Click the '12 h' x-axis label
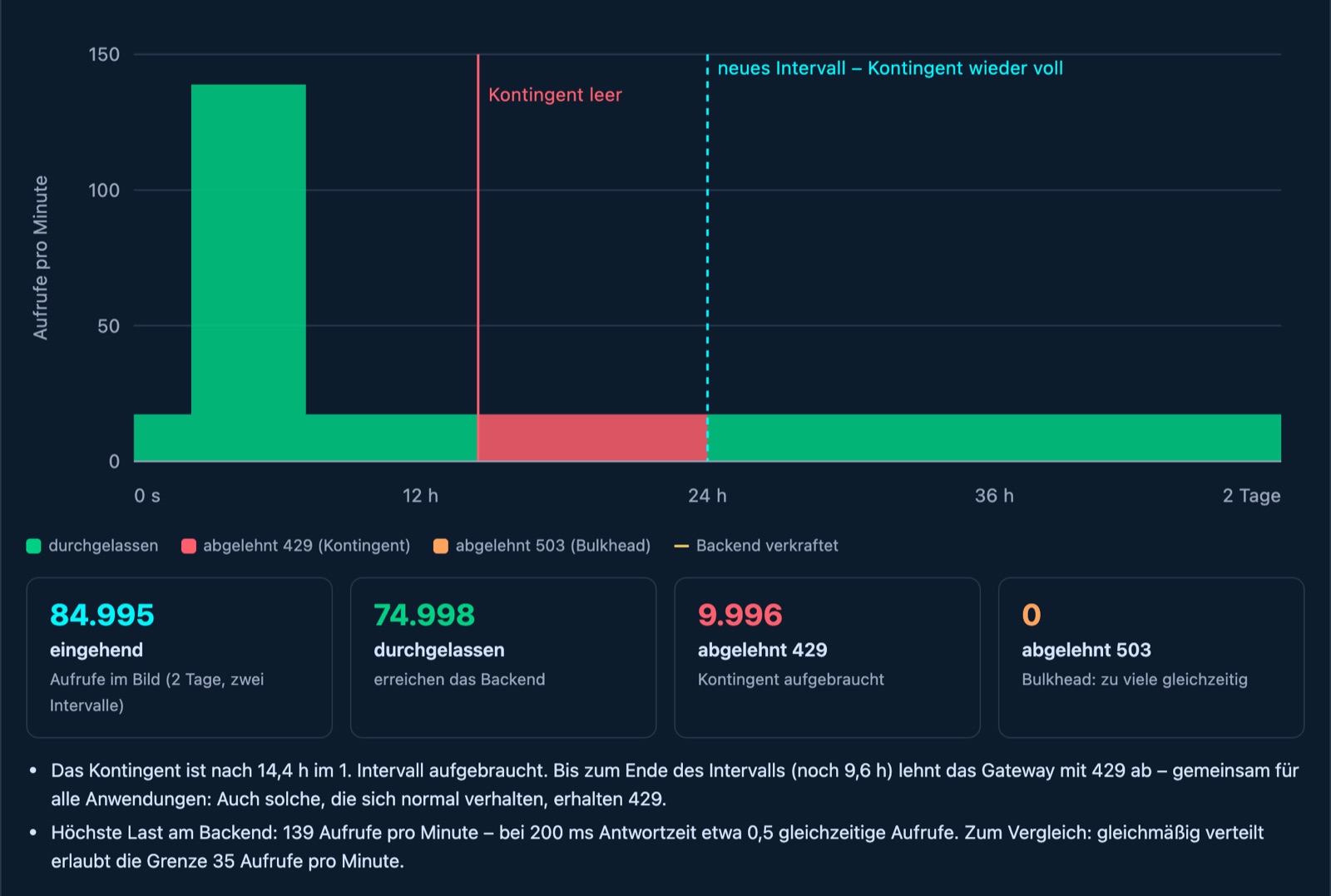The width and height of the screenshot is (1331, 896). pyautogui.click(x=420, y=496)
